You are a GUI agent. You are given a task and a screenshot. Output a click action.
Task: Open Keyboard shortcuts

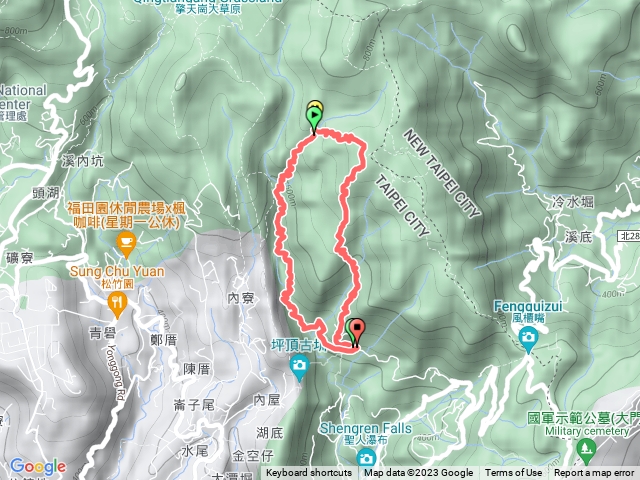pos(309,473)
